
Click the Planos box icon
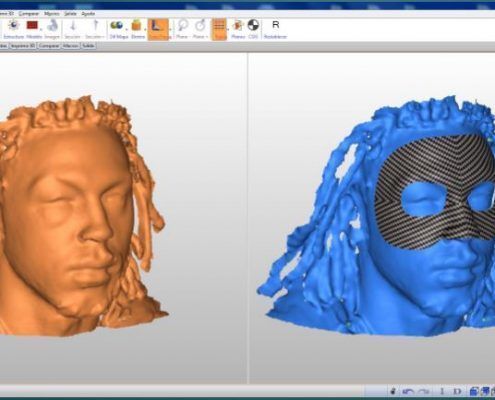(238, 25)
